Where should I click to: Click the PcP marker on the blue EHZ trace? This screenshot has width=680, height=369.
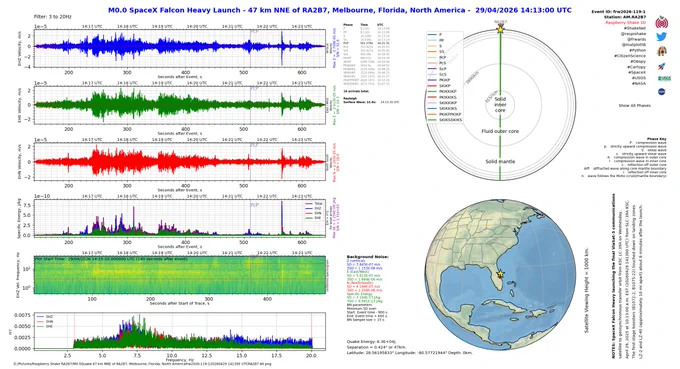[254, 32]
